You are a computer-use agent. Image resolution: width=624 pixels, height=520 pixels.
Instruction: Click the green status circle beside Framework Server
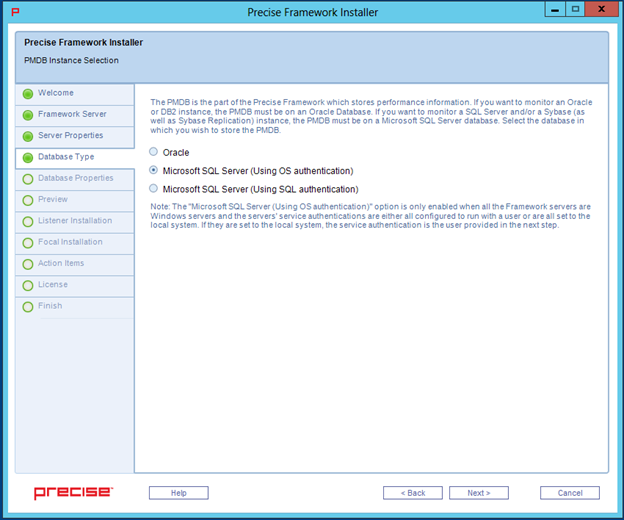tap(28, 115)
